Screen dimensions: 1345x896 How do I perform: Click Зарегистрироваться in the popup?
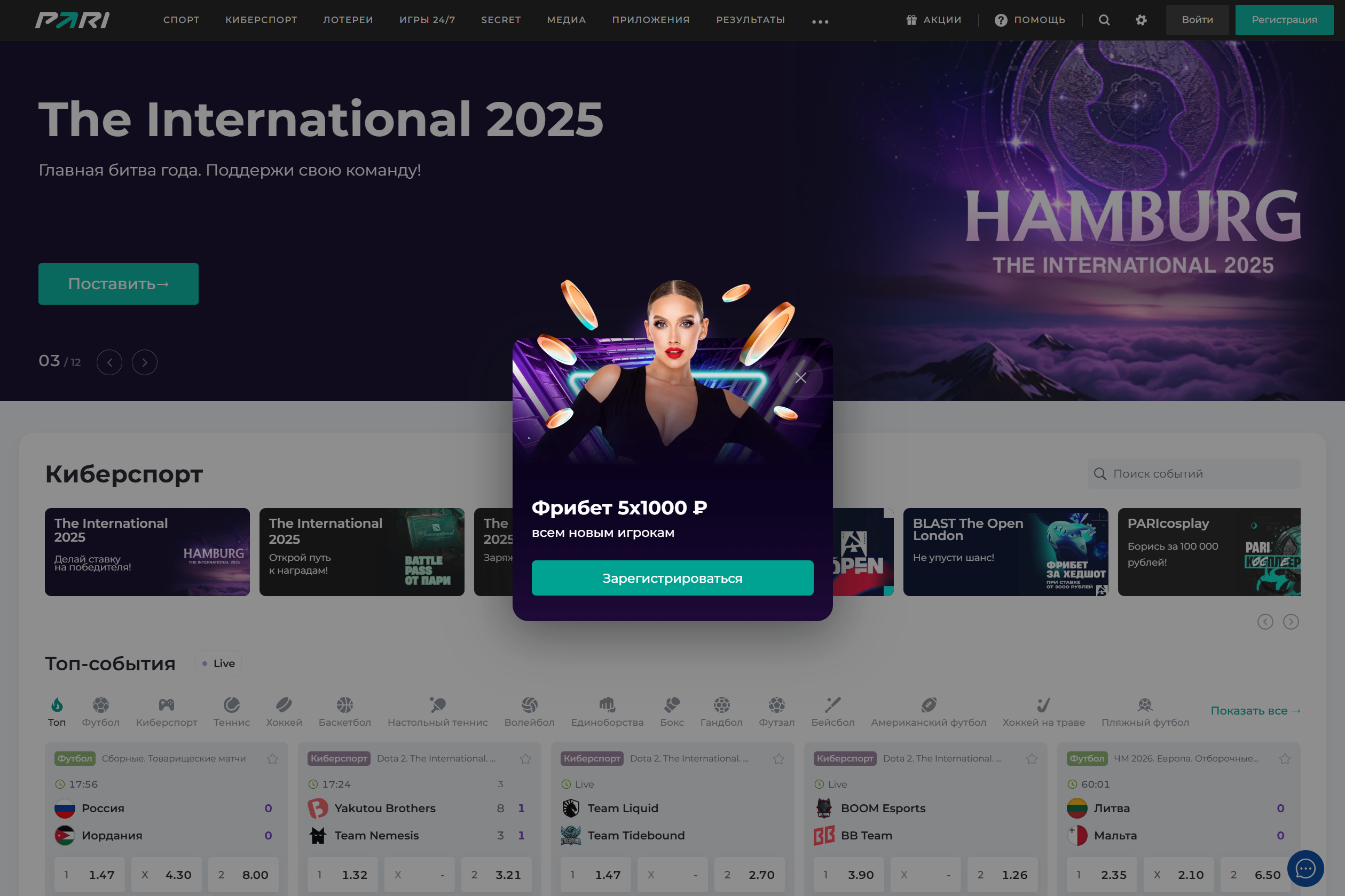(672, 578)
